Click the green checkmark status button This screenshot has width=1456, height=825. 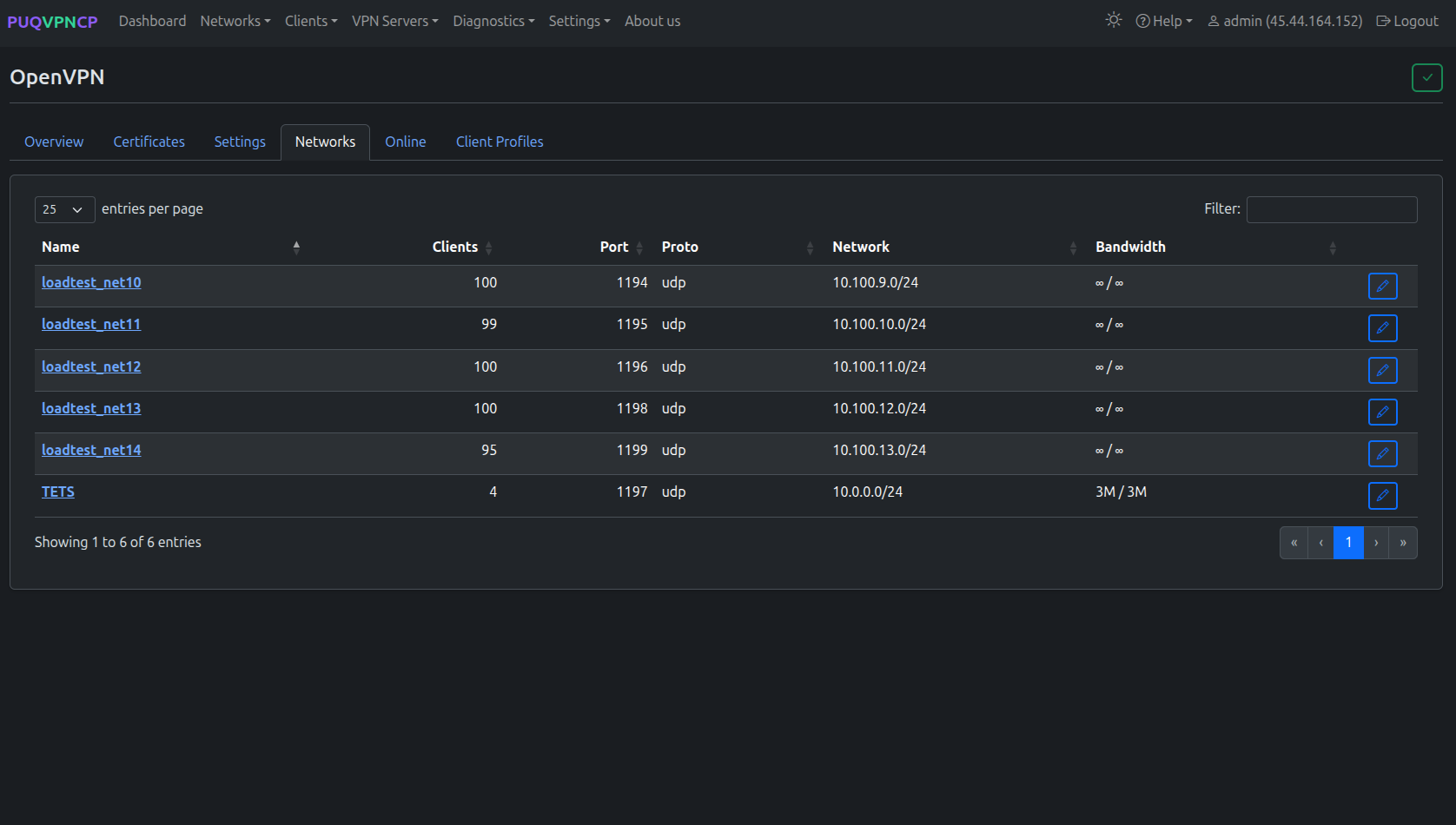(x=1426, y=77)
